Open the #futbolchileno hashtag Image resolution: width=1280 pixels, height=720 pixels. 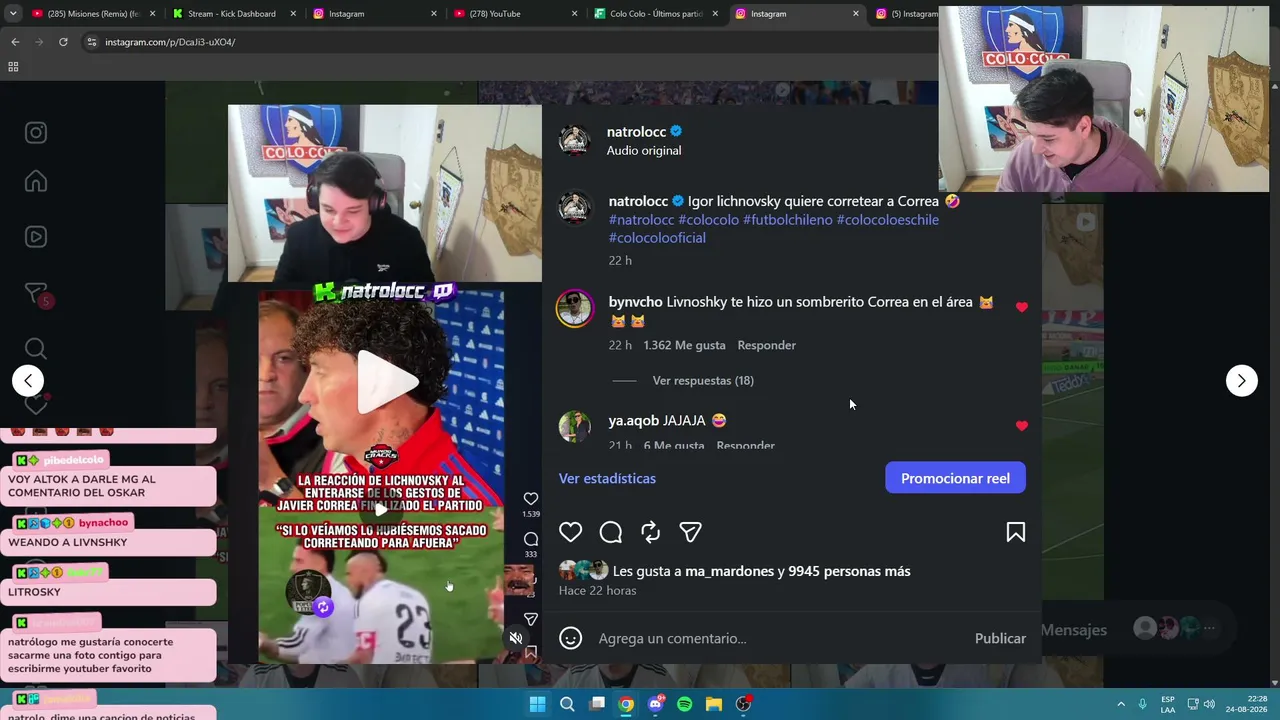(788, 220)
